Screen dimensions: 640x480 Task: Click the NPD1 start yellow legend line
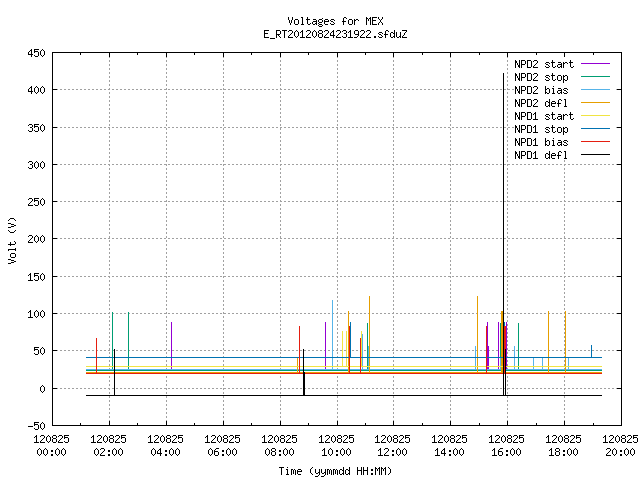595,116
